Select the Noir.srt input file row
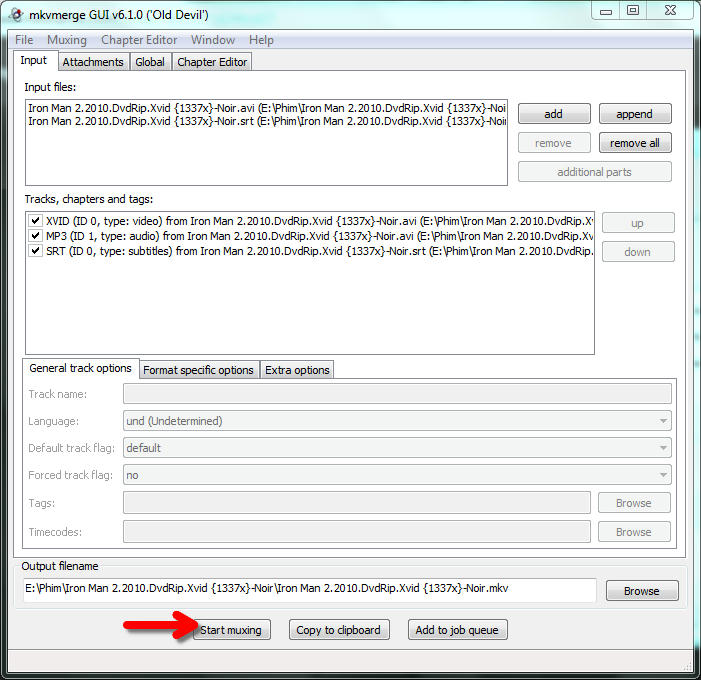This screenshot has width=701, height=680. point(266,122)
